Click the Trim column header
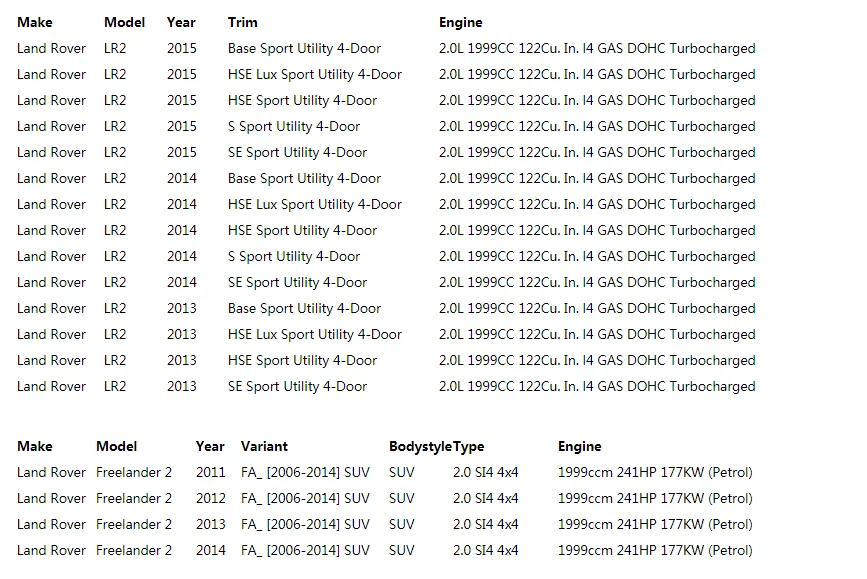Image resolution: width=867 pixels, height=579 pixels. (242, 22)
